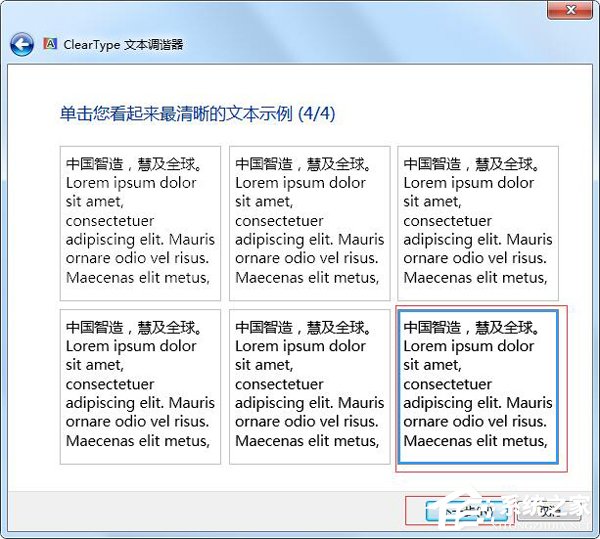Click the heading text ending with (4/4)
Screen dimensions: 600x539
[197, 114]
